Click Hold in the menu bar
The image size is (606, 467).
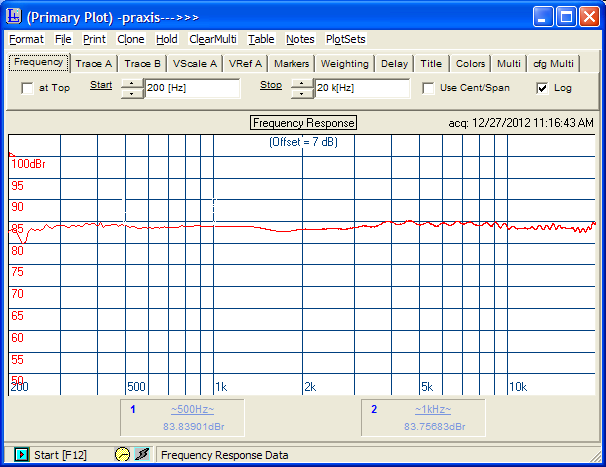167,39
